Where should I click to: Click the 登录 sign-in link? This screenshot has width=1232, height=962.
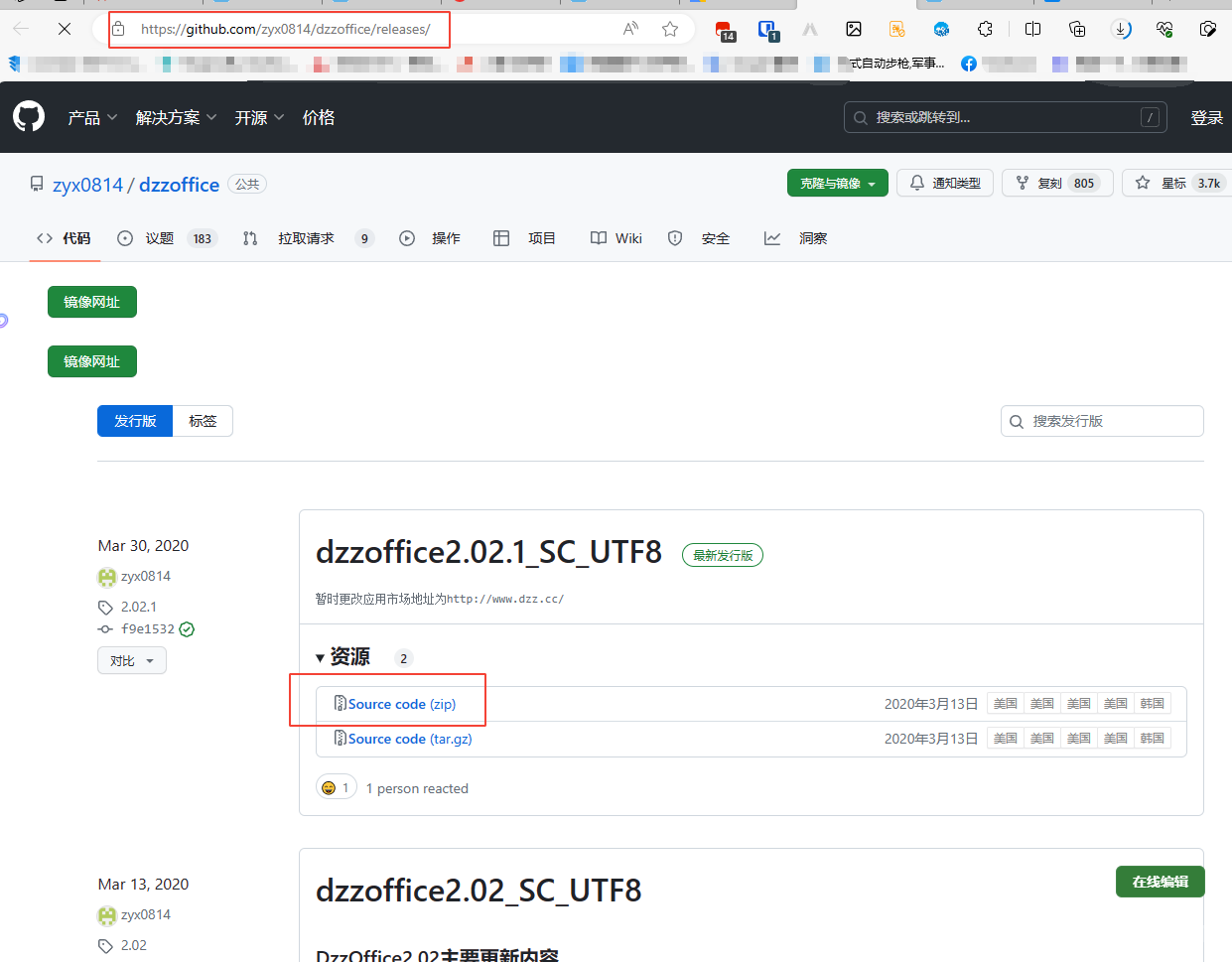[x=1207, y=117]
